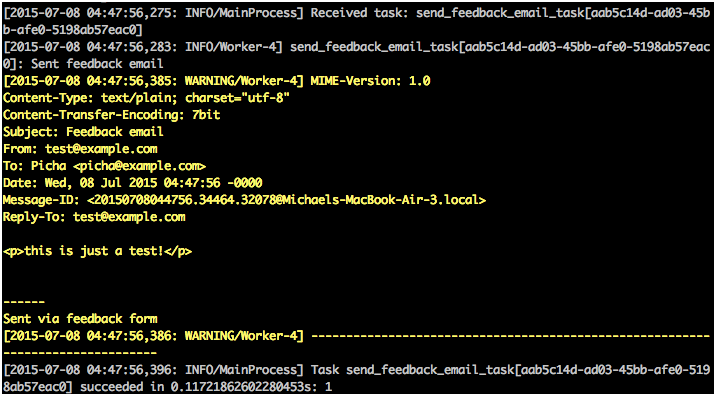Click the '<p>this is just a test!</p>' body
Screen dimensions: 716x396
tap(97, 251)
